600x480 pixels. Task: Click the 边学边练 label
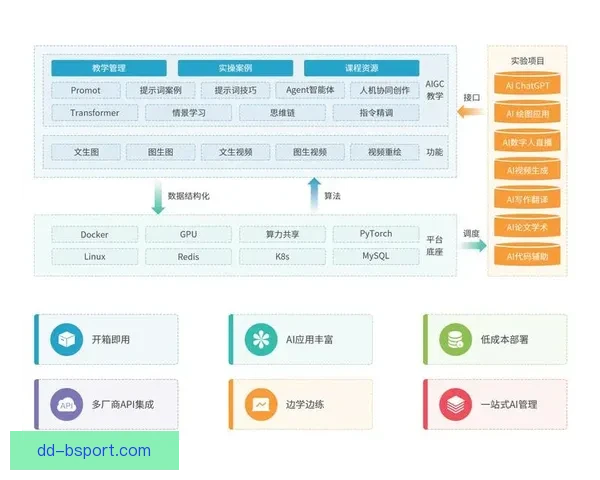click(x=305, y=405)
